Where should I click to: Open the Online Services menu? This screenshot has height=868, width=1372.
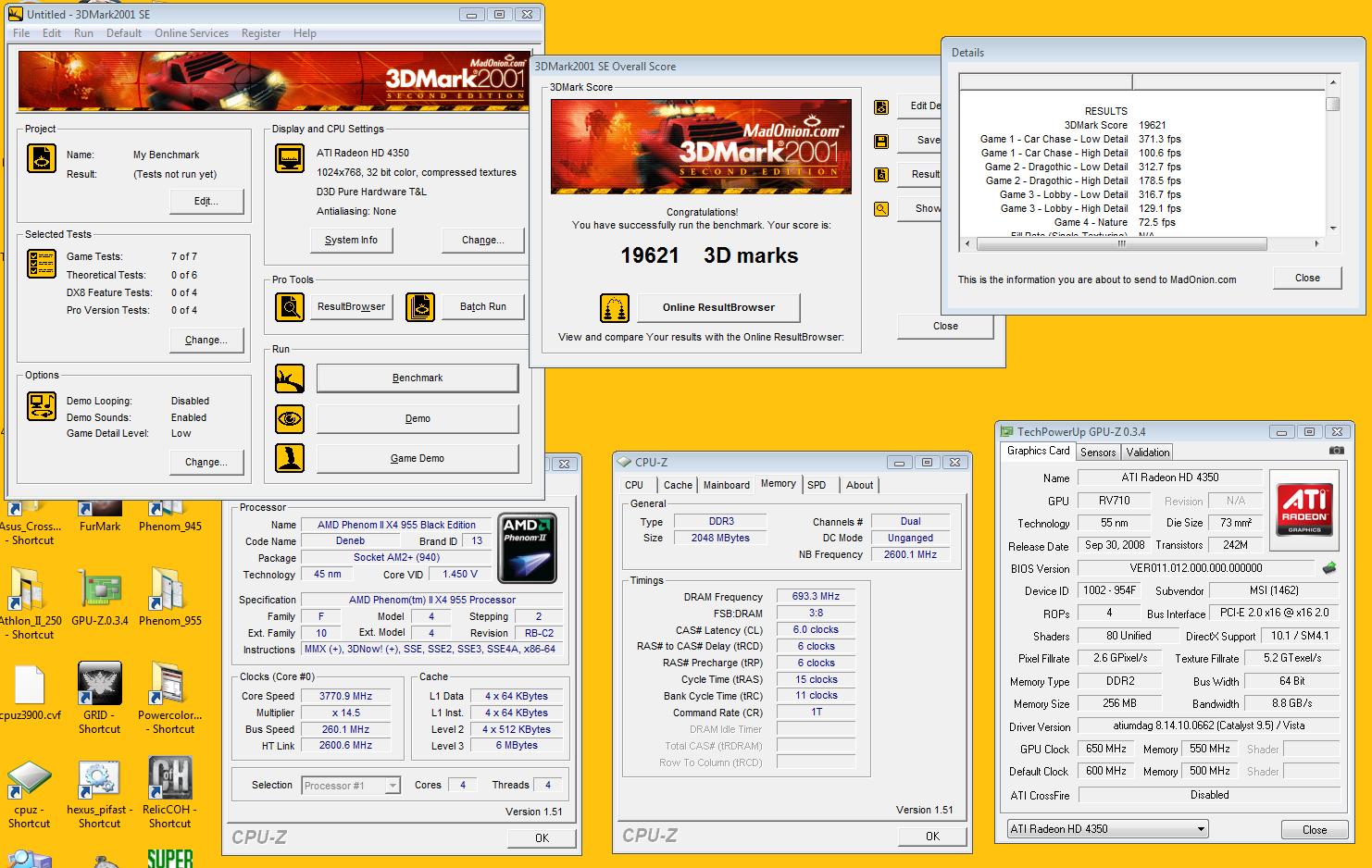(x=192, y=33)
